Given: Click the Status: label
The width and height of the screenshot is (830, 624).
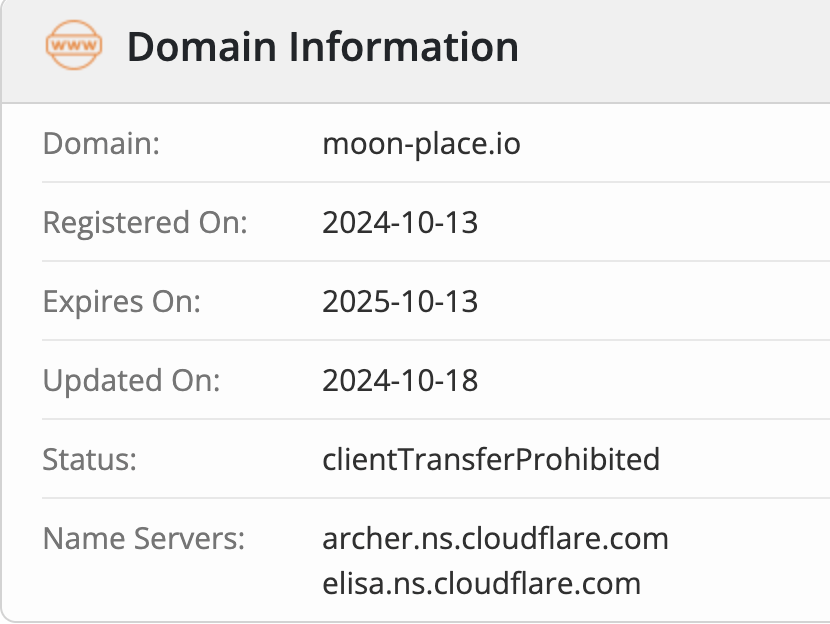Looking at the screenshot, I should point(89,459).
